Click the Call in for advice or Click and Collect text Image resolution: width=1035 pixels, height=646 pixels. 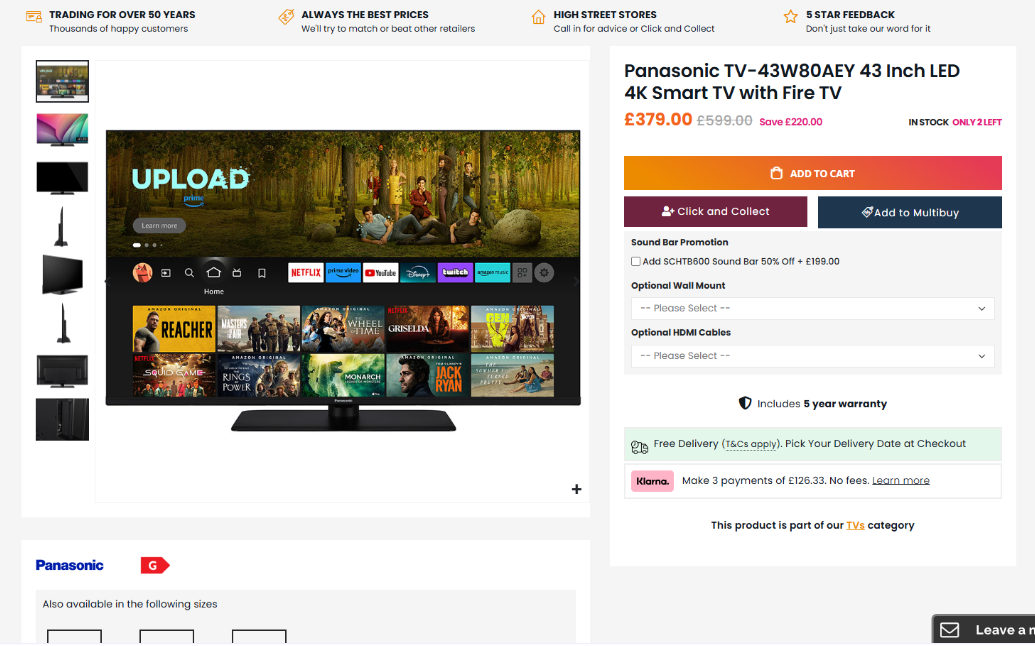tap(634, 29)
